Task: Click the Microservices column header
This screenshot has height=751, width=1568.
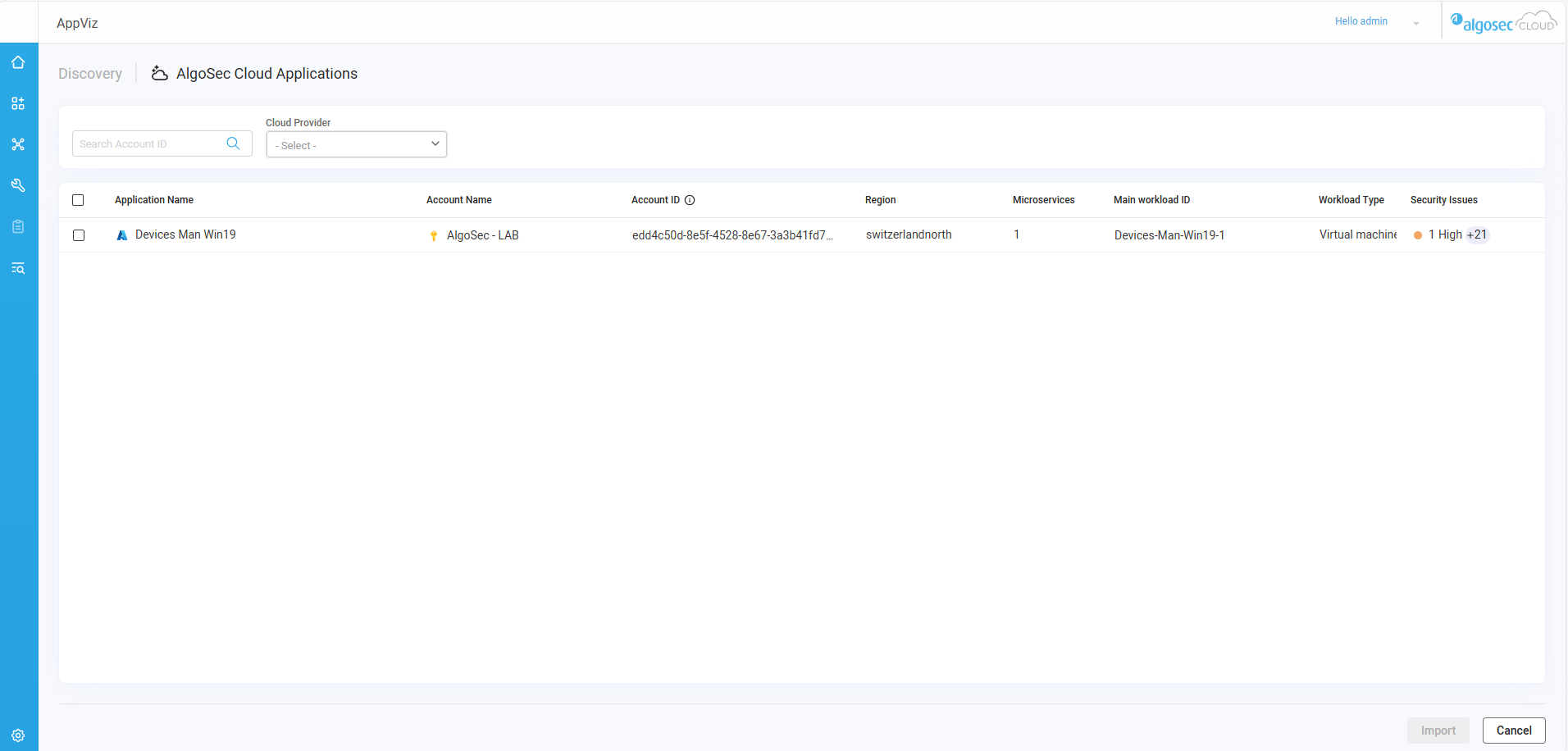Action: tap(1044, 200)
